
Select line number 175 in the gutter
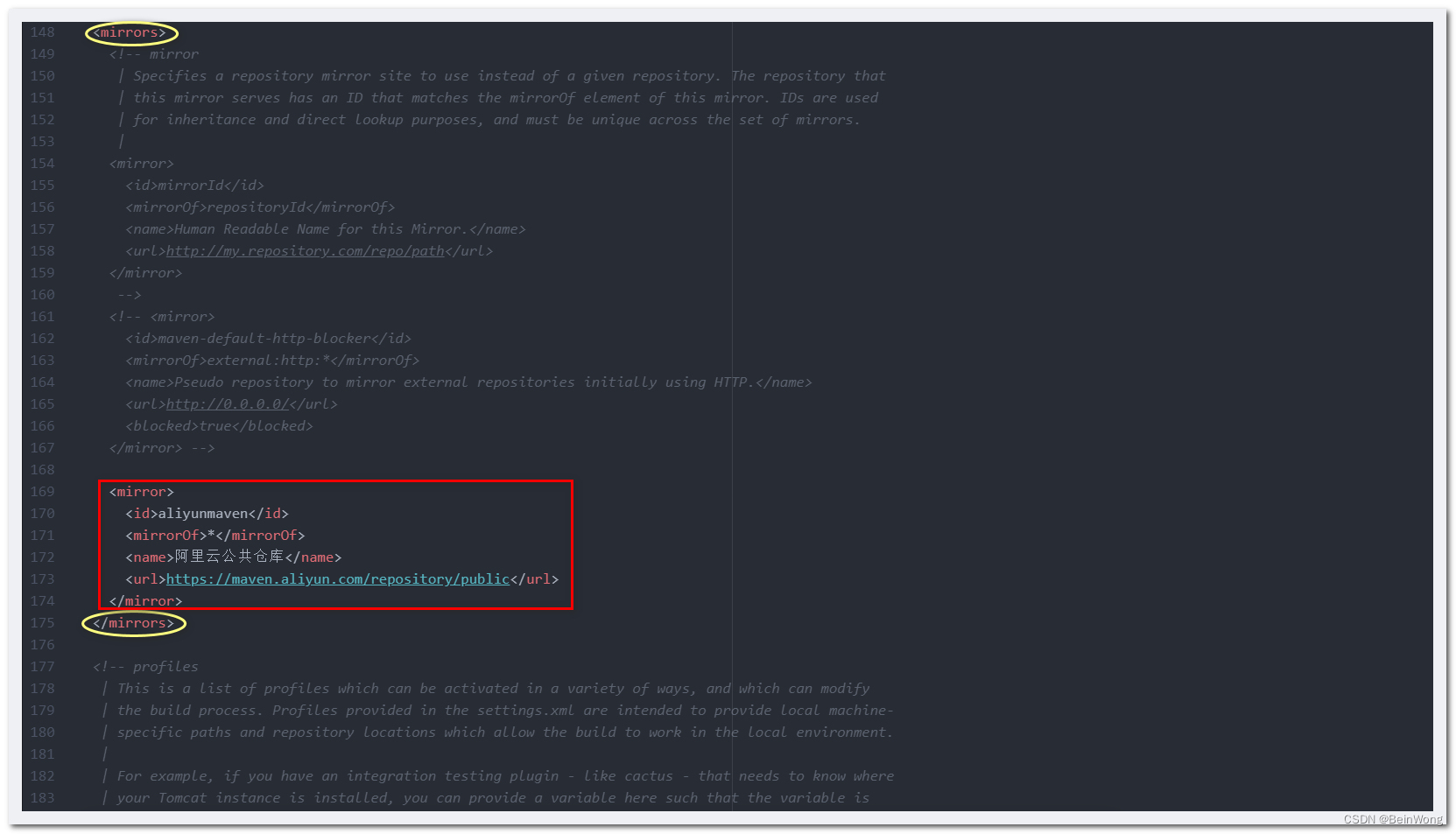[43, 623]
